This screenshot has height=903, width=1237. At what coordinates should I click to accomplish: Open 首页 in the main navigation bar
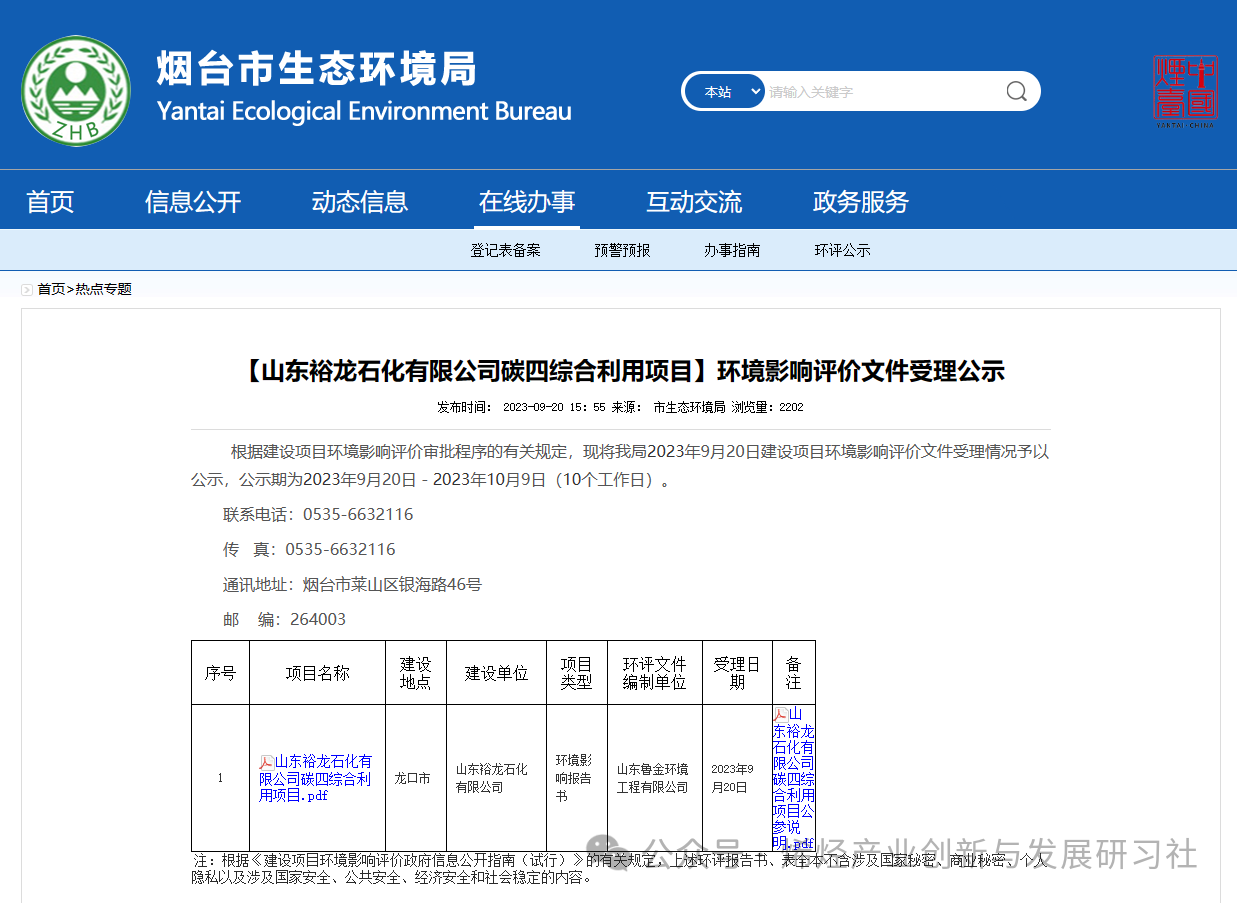(x=50, y=202)
